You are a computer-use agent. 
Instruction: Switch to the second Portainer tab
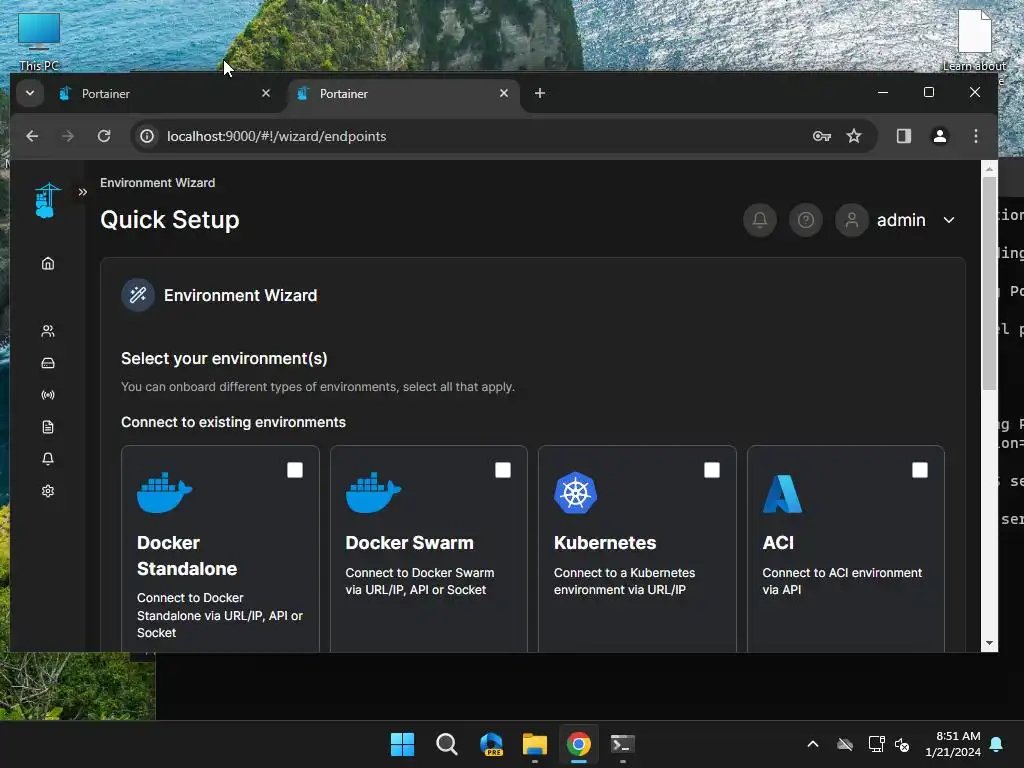point(403,94)
